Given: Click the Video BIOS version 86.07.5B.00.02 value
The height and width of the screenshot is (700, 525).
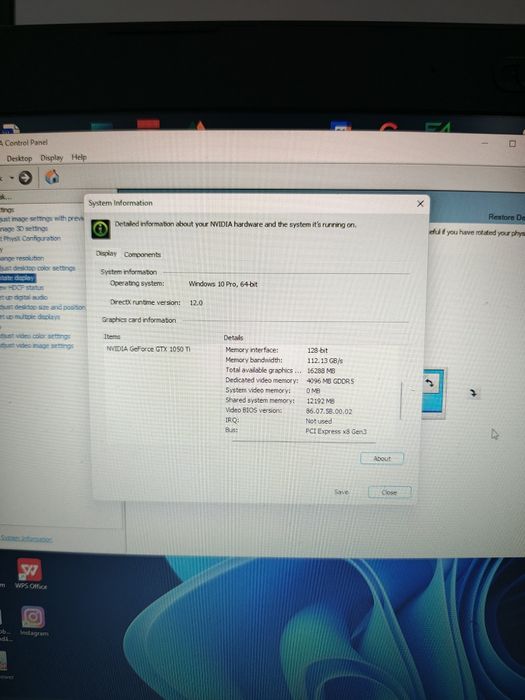Looking at the screenshot, I should [x=329, y=412].
